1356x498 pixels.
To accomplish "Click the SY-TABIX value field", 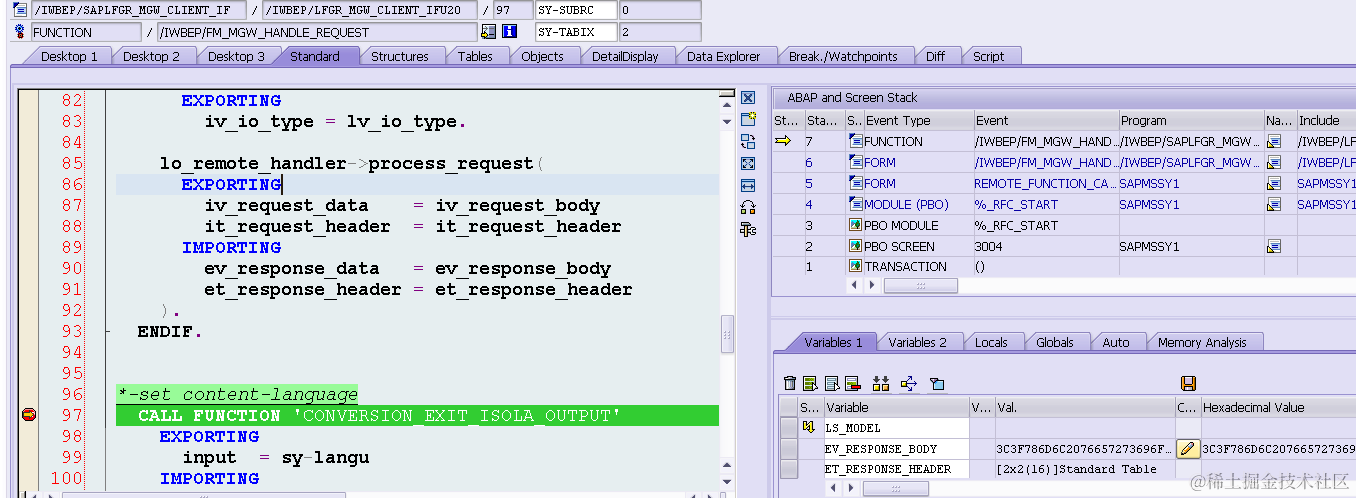I will point(658,32).
